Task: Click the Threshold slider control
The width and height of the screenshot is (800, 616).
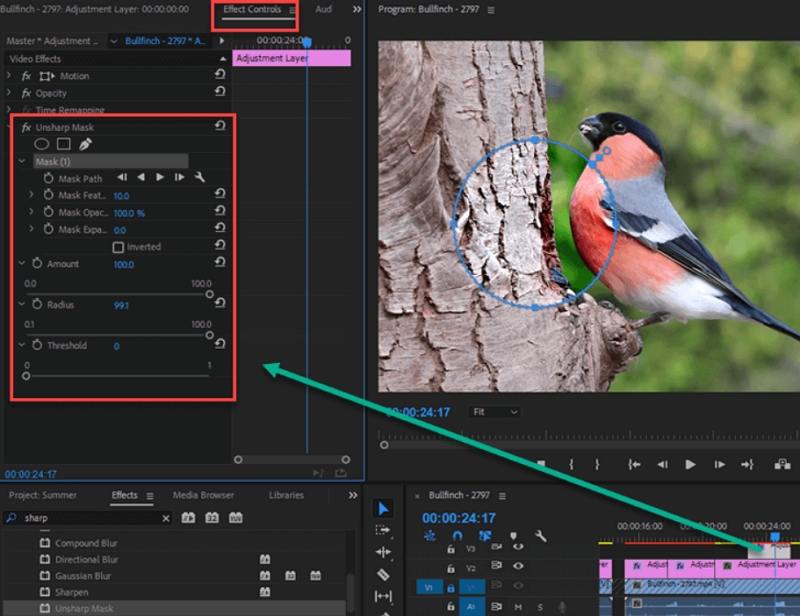Action: click(x=28, y=378)
